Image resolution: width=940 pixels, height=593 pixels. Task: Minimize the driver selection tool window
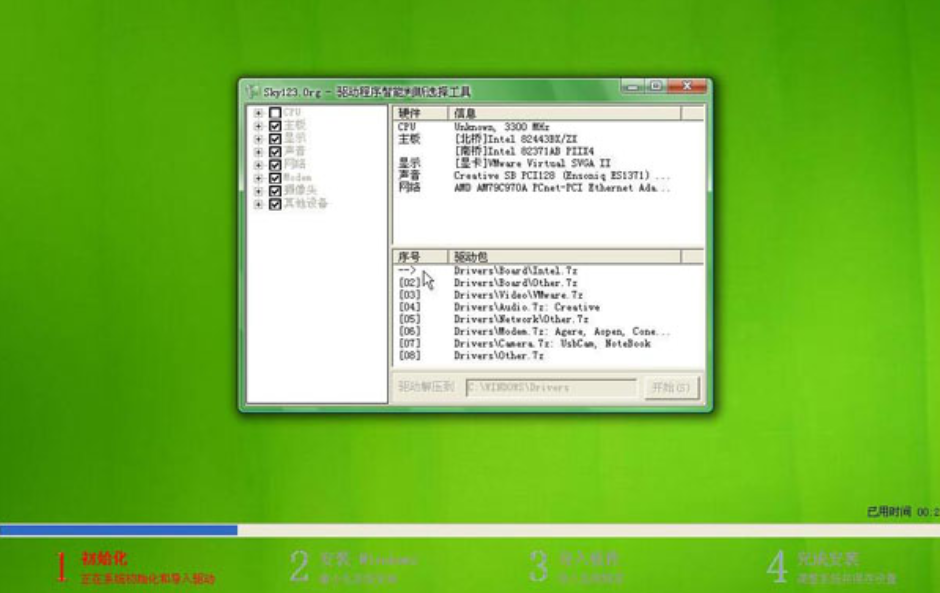pos(633,88)
